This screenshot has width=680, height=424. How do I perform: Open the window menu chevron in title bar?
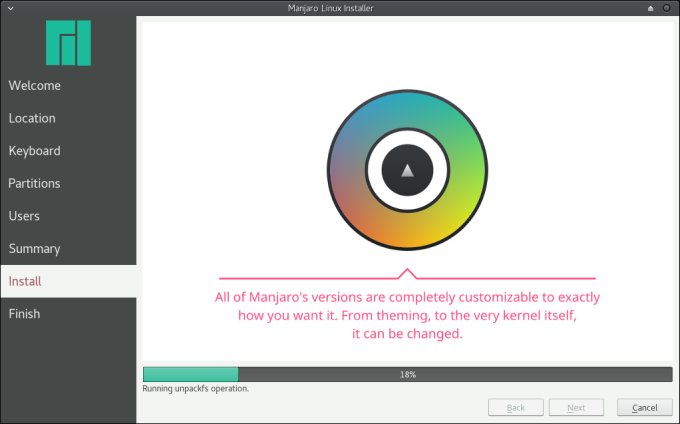11,8
